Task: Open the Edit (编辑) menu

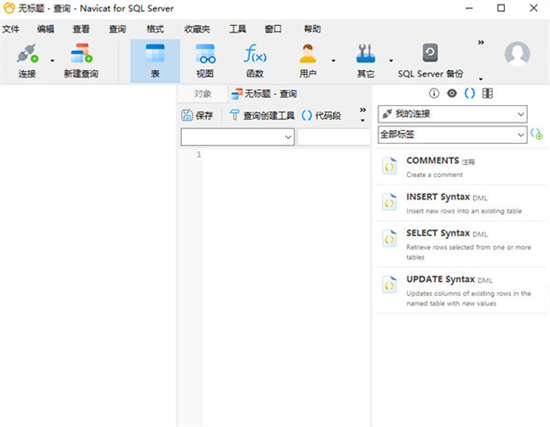Action: pyautogui.click(x=46, y=29)
